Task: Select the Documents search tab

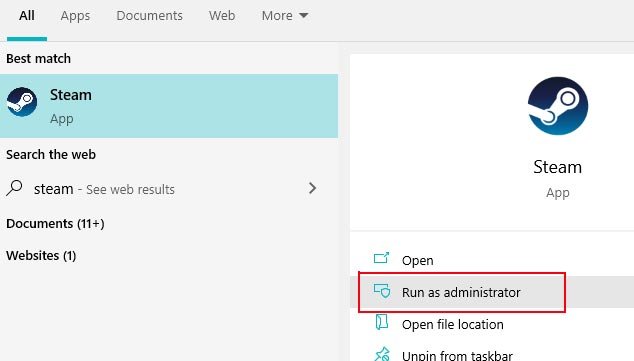Action: tap(150, 15)
